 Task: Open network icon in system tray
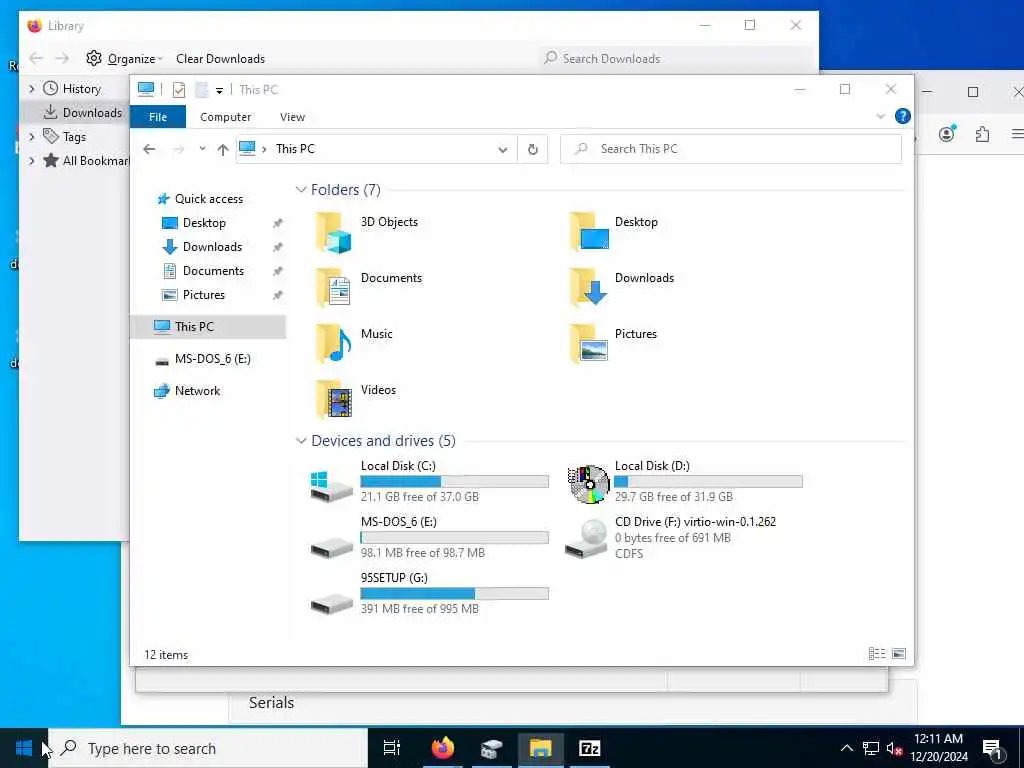click(870, 748)
